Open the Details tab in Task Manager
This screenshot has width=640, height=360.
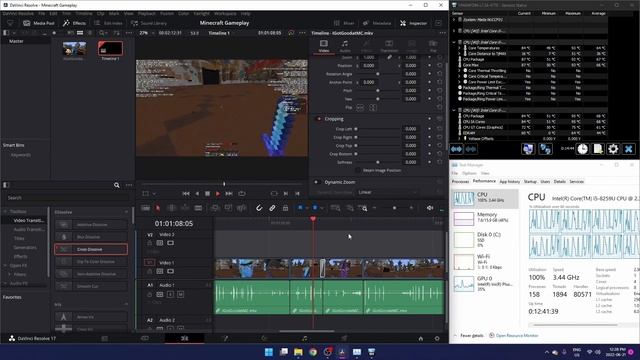tap(560, 182)
